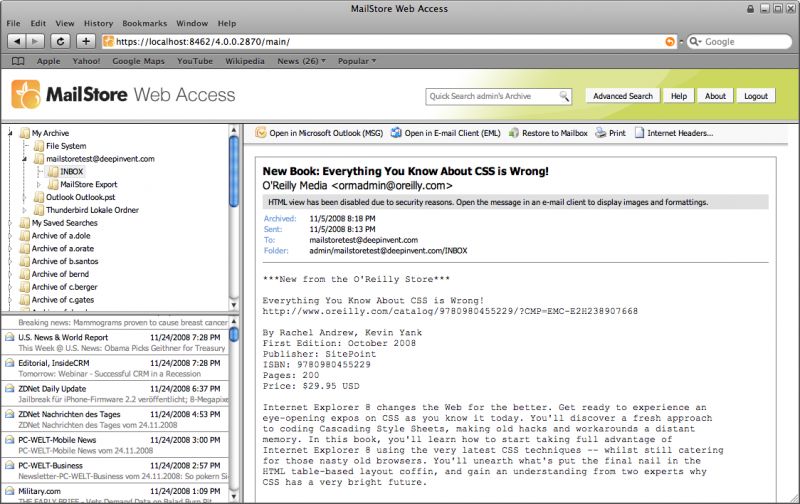Click the Google search engine dropdown icon
The height and width of the screenshot is (504, 800).
tap(695, 42)
